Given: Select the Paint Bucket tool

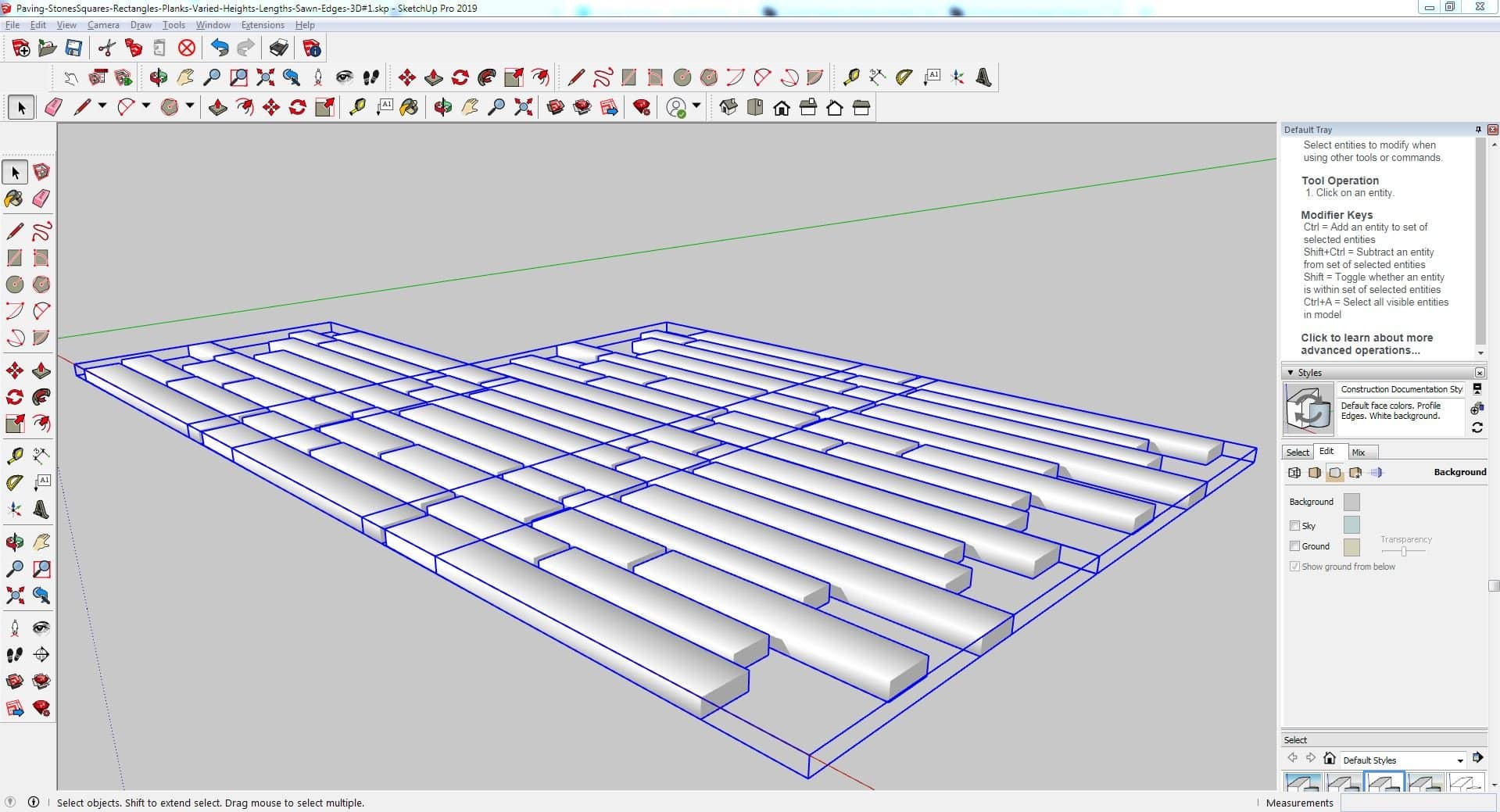Looking at the screenshot, I should 14,199.
